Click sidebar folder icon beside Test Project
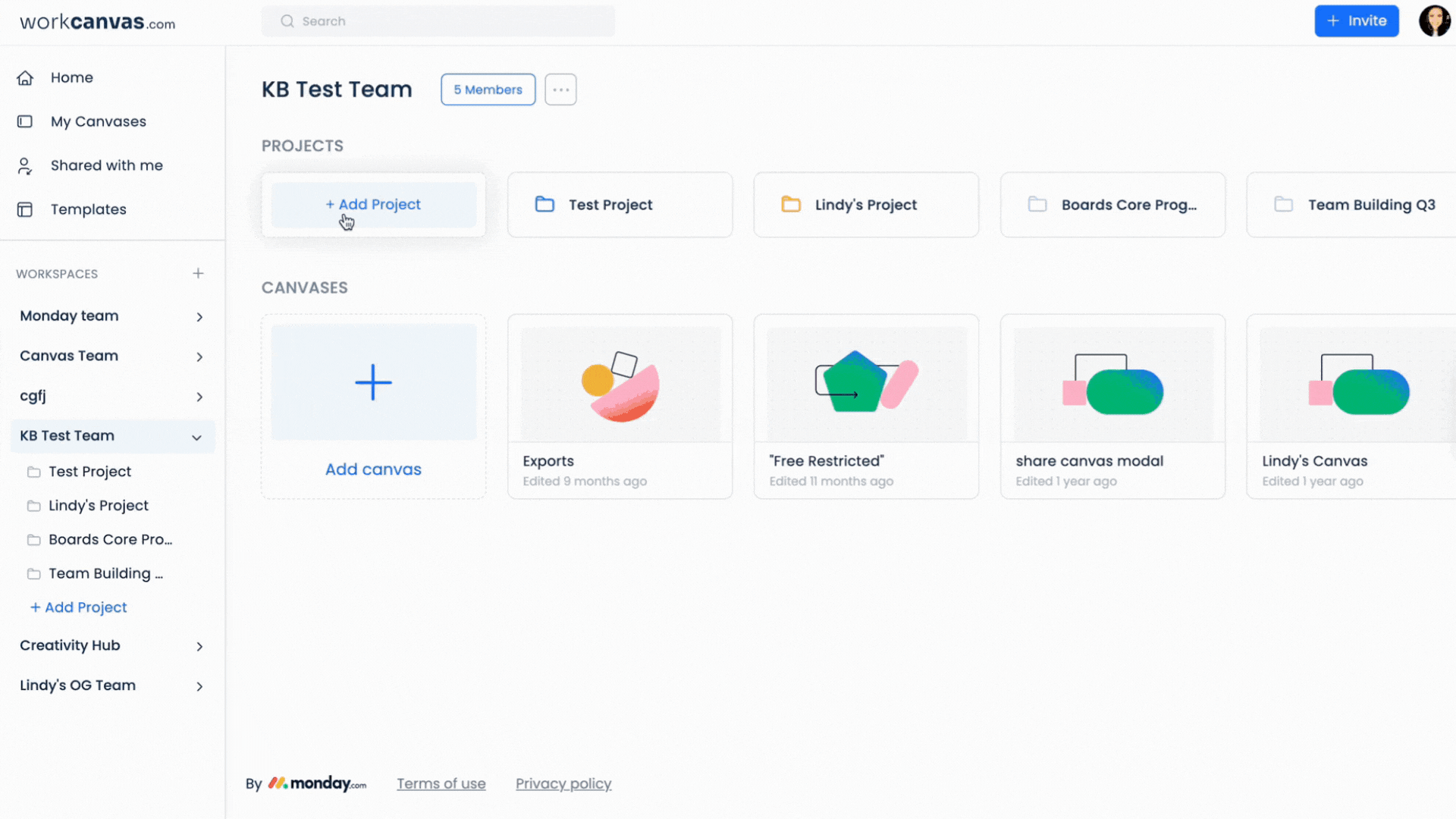This screenshot has width=1456, height=819. (x=34, y=472)
